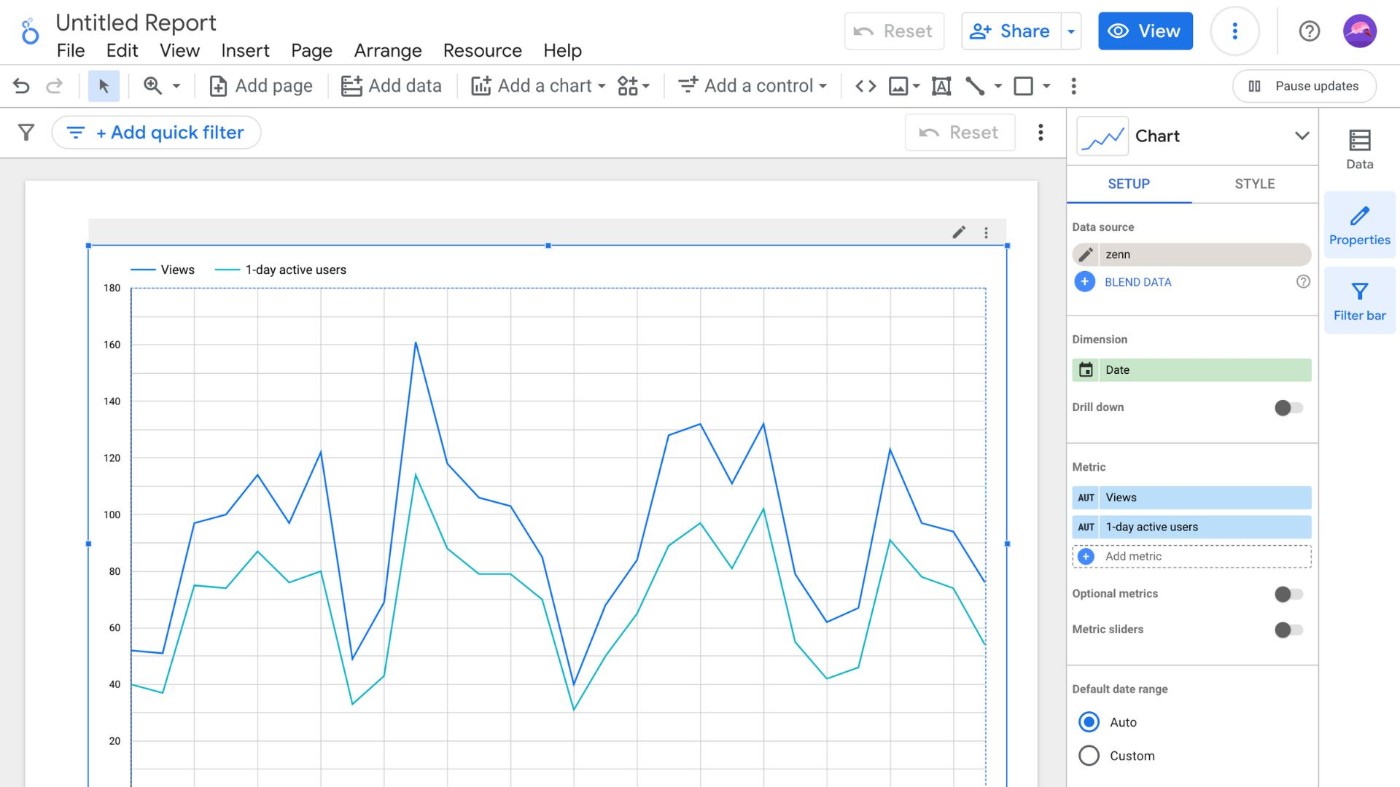Screen dimensions: 1400x787
Task: Open the Add a chart dropdown
Action: pos(538,86)
